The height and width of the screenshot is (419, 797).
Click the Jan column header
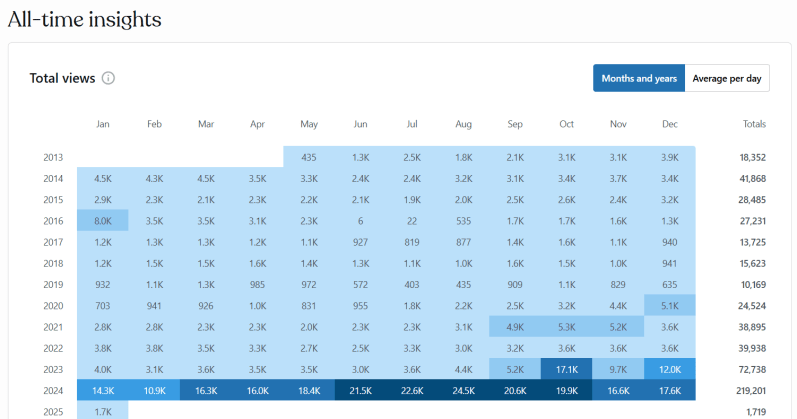pos(103,125)
